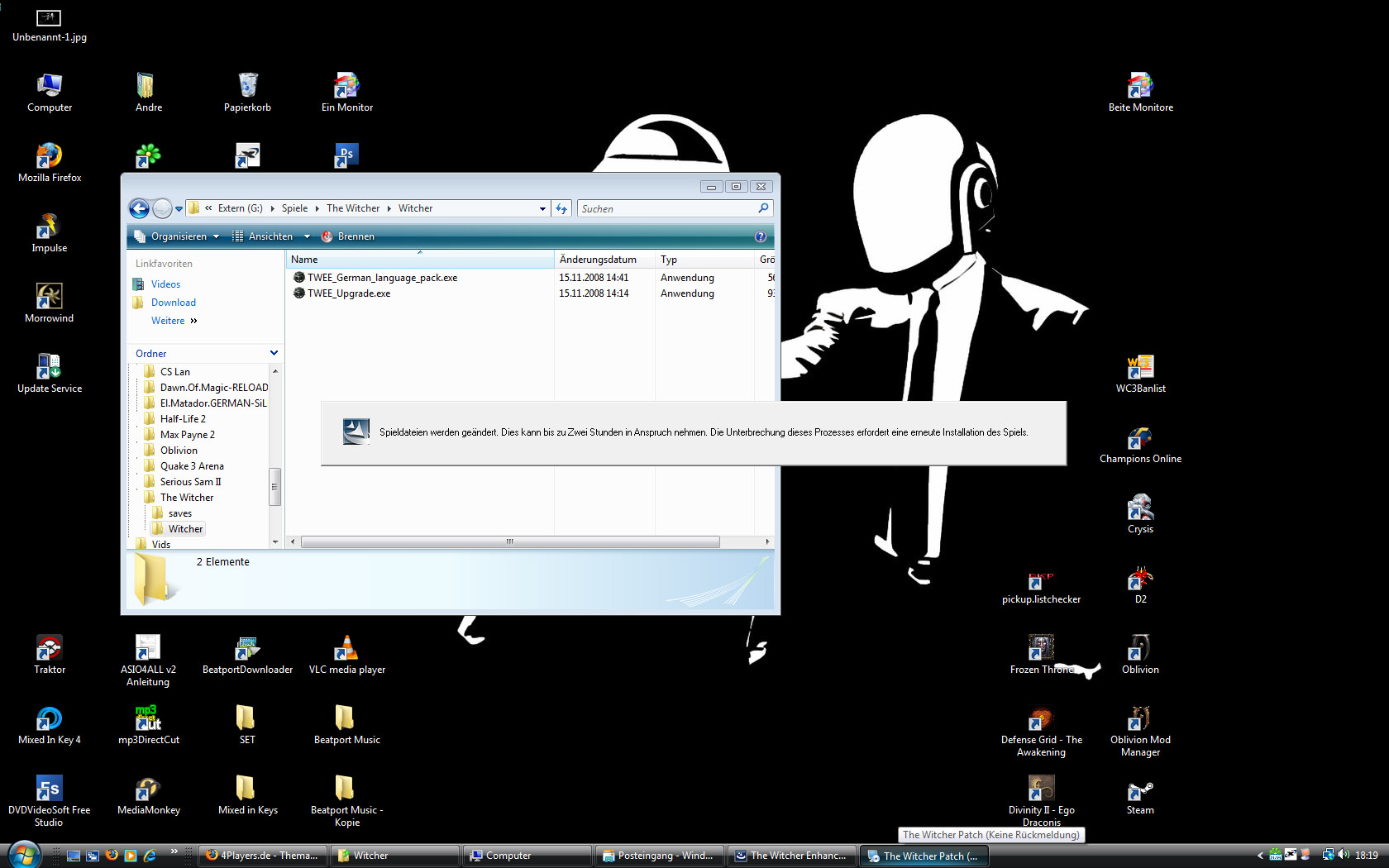Open the D2 desktop shortcut

[1141, 584]
